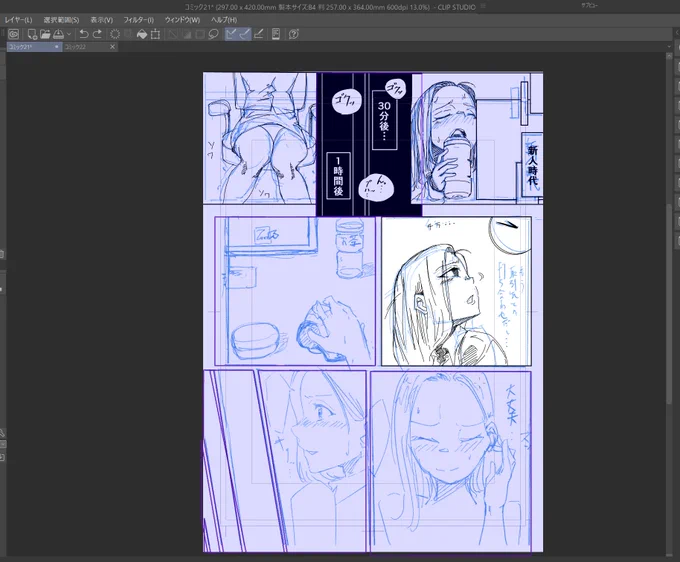
Task: Open CLIP STUDIO help question icon
Action: [x=294, y=34]
